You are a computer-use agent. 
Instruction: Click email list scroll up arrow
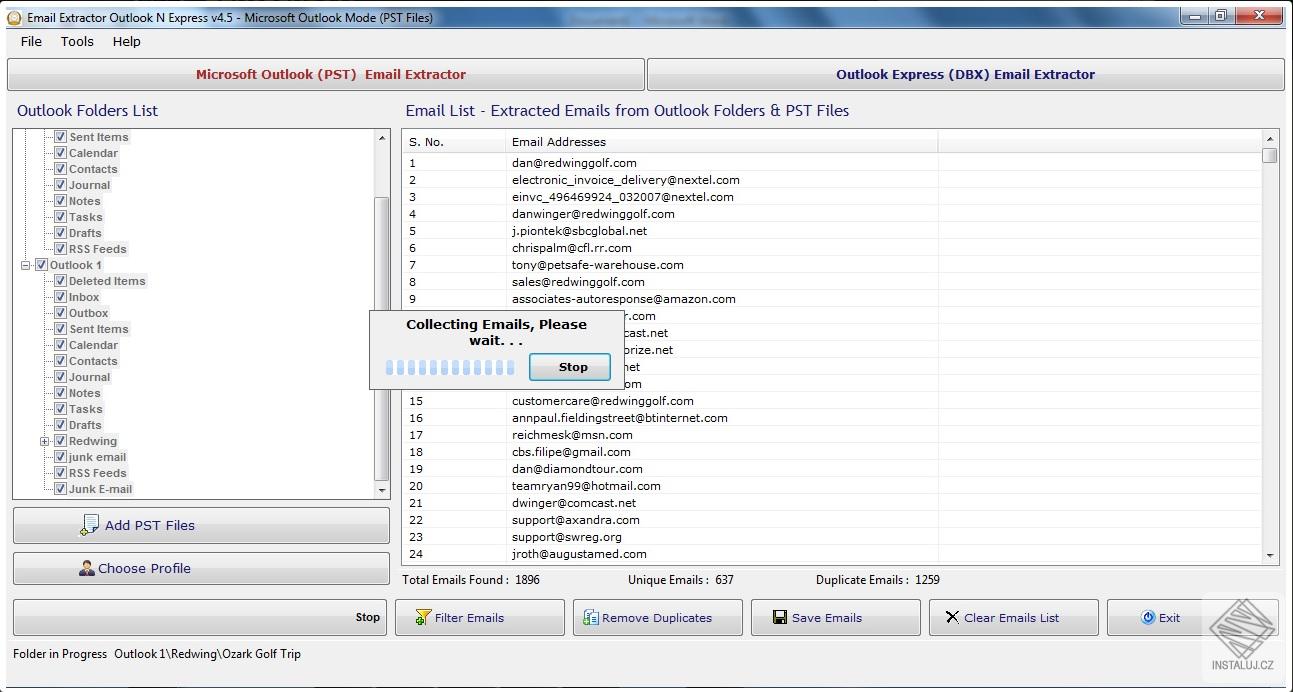[1270, 138]
